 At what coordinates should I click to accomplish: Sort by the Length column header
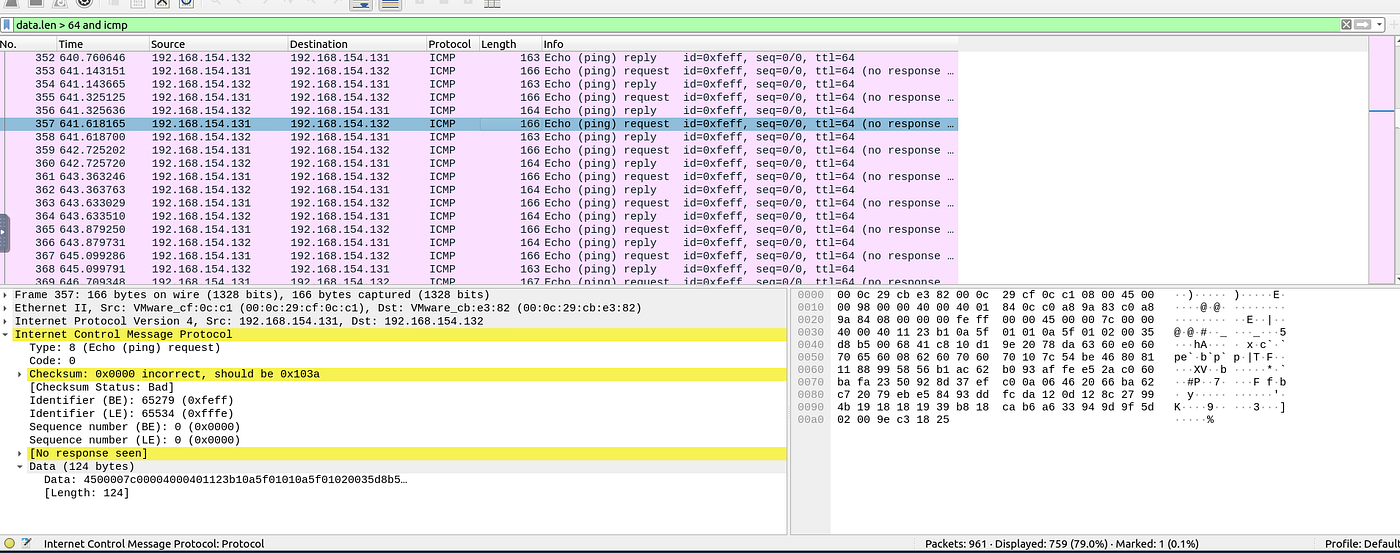click(x=509, y=44)
